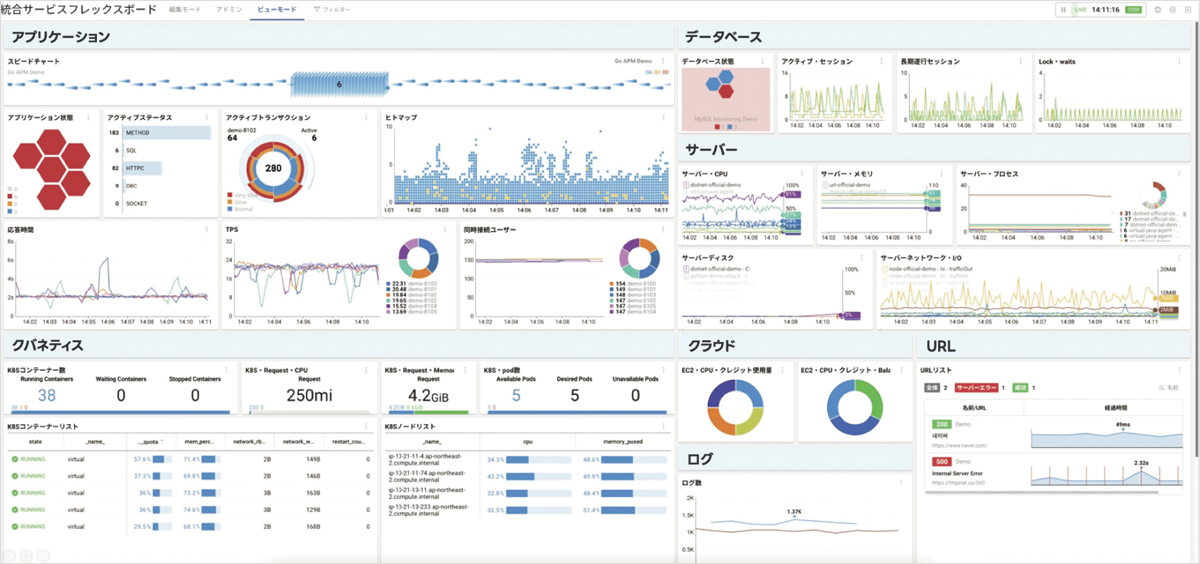Screen dimensions: 1200x564
Task: Open kebab menu on アプリケーション状態 widget
Action: 89,118
